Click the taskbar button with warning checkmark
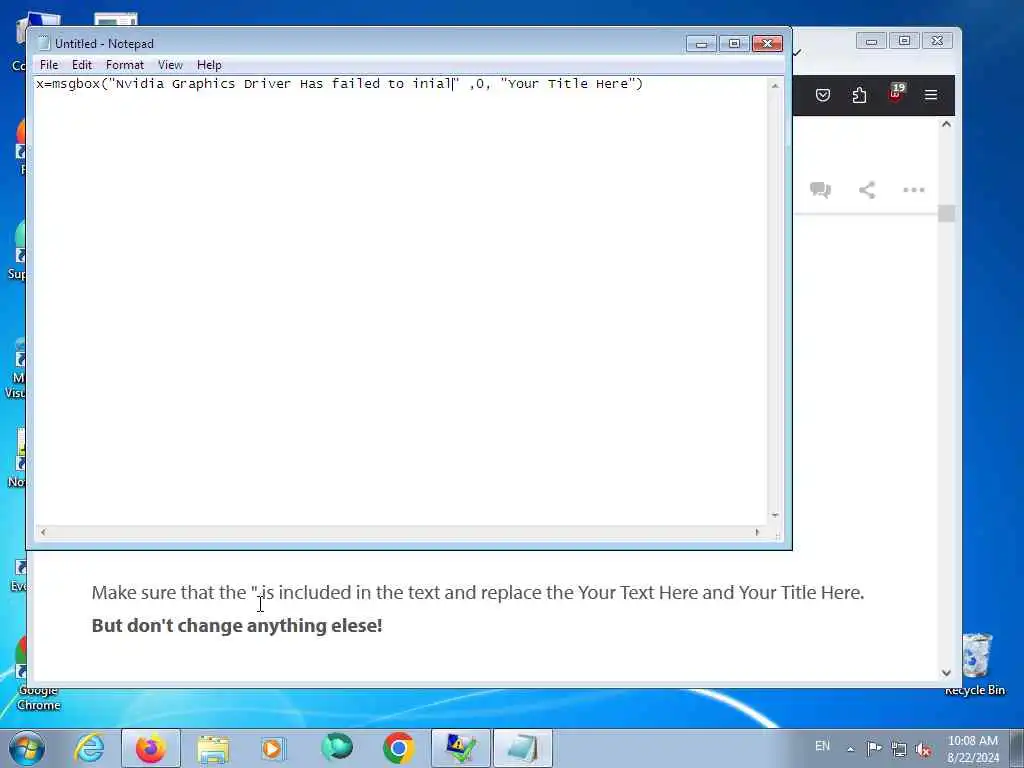Screen dimensions: 1024x768 [x=460, y=748]
